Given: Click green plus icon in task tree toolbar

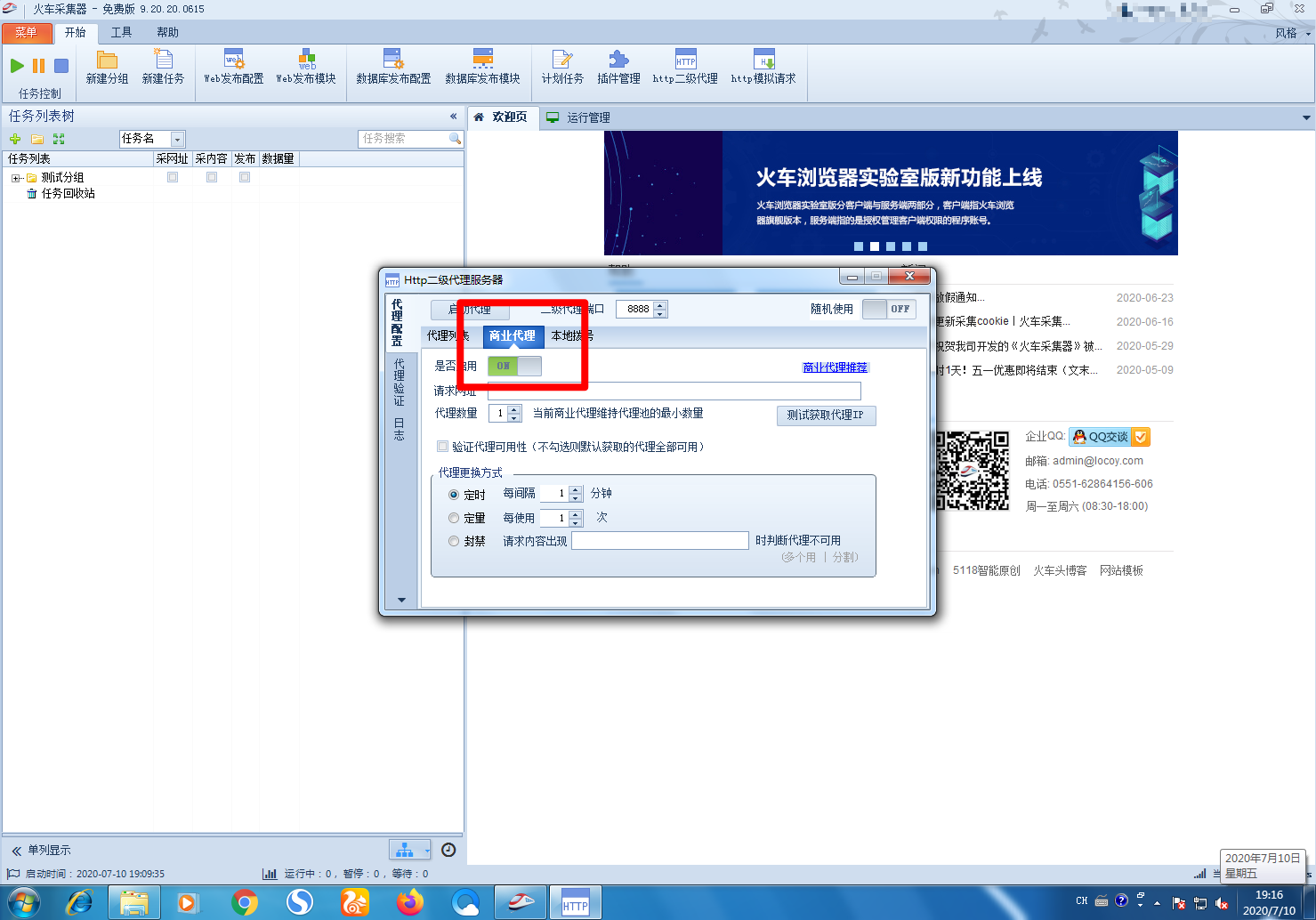Looking at the screenshot, I should [15, 139].
